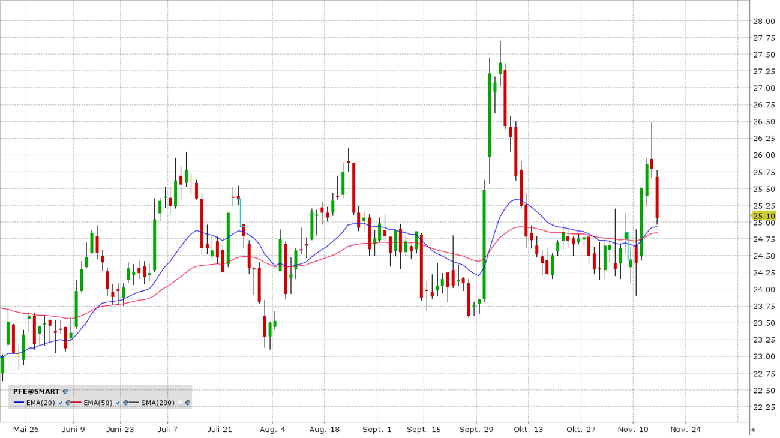Screen dimensions: 780x438
Task: Click the 27.50 price axis label
Action: point(764,55)
